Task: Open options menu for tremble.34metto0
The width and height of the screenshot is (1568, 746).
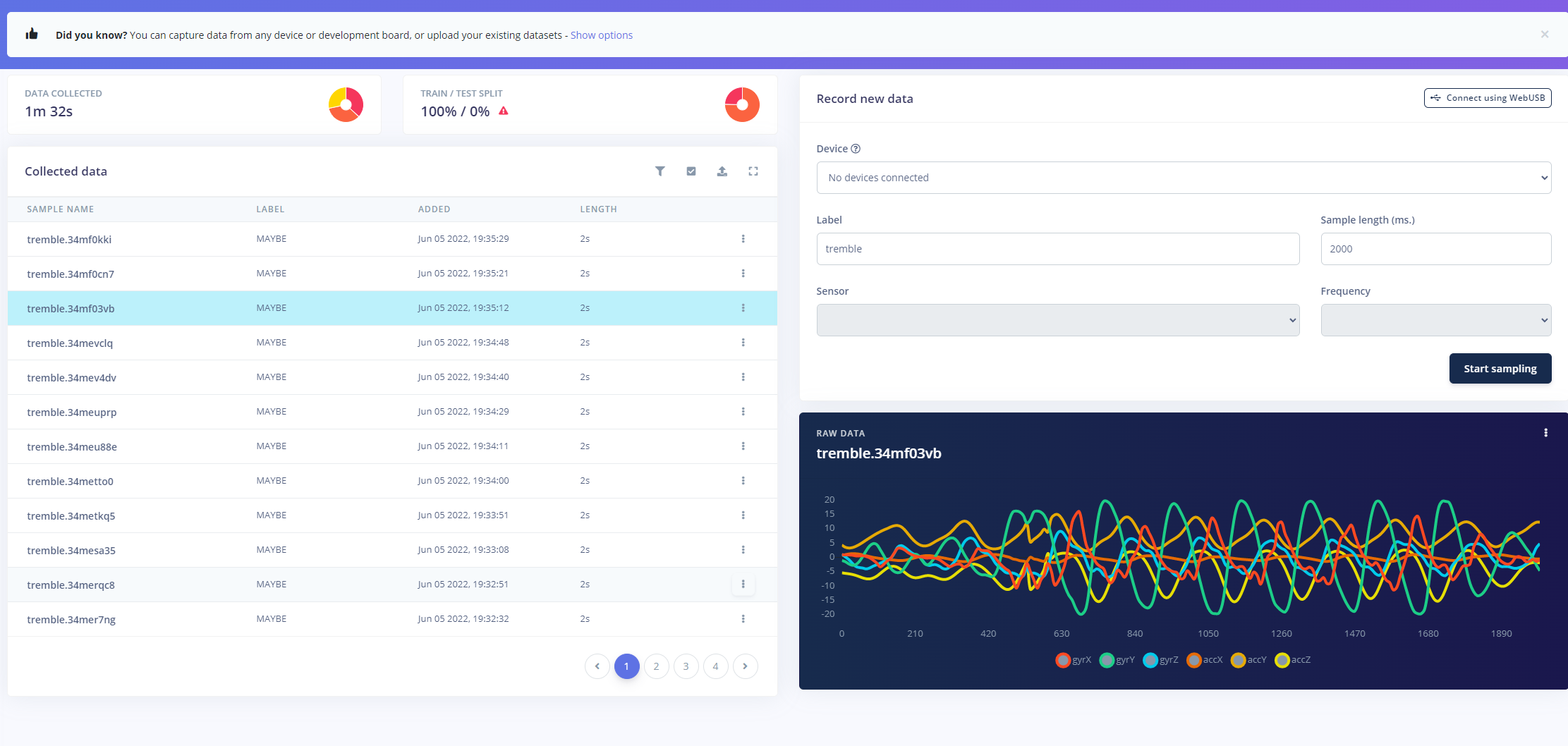Action: pyautogui.click(x=743, y=481)
